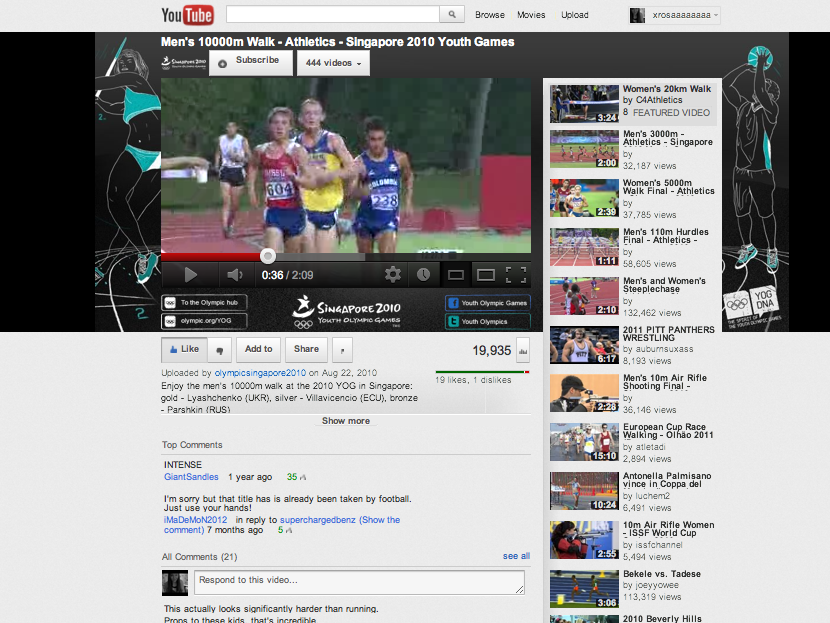Click the search magnifier button
The image size is (830, 623).
click(x=452, y=14)
